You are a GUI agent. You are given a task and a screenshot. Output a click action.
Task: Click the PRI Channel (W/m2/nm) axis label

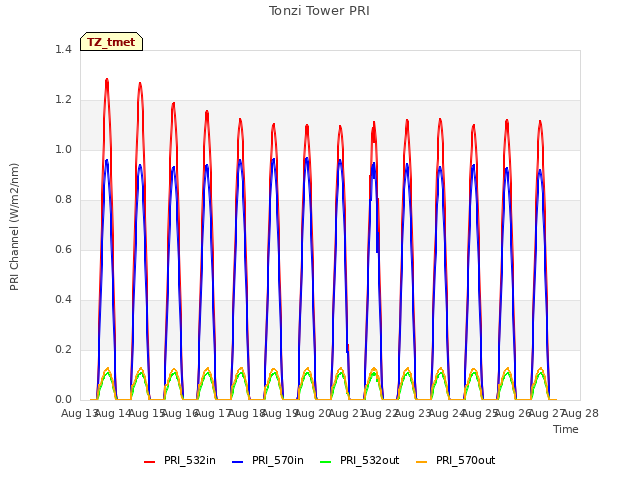pyautogui.click(x=14, y=227)
